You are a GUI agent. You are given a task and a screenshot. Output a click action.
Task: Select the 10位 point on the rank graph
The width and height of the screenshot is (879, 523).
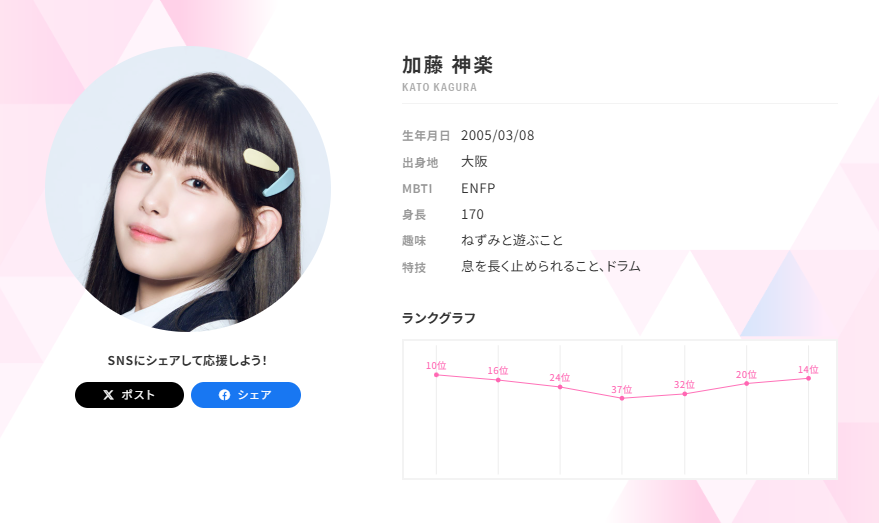pyautogui.click(x=437, y=374)
